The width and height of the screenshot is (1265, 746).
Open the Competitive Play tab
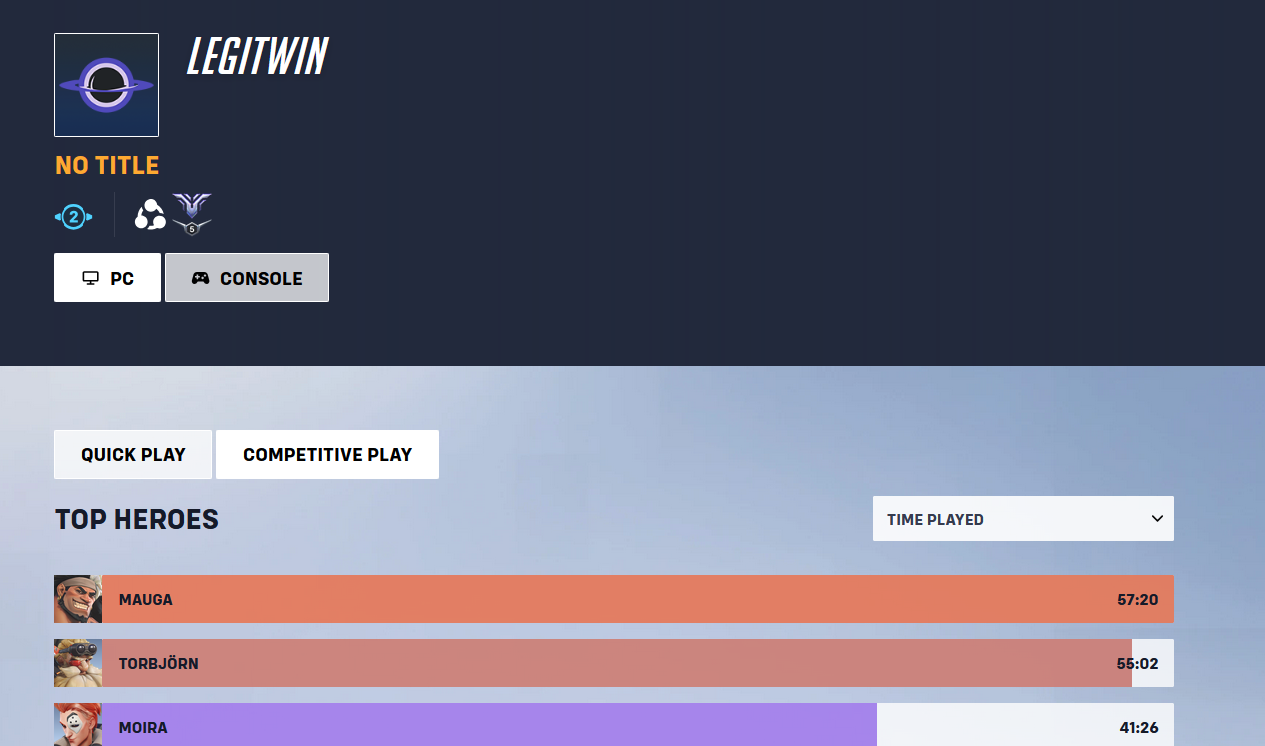coord(327,455)
